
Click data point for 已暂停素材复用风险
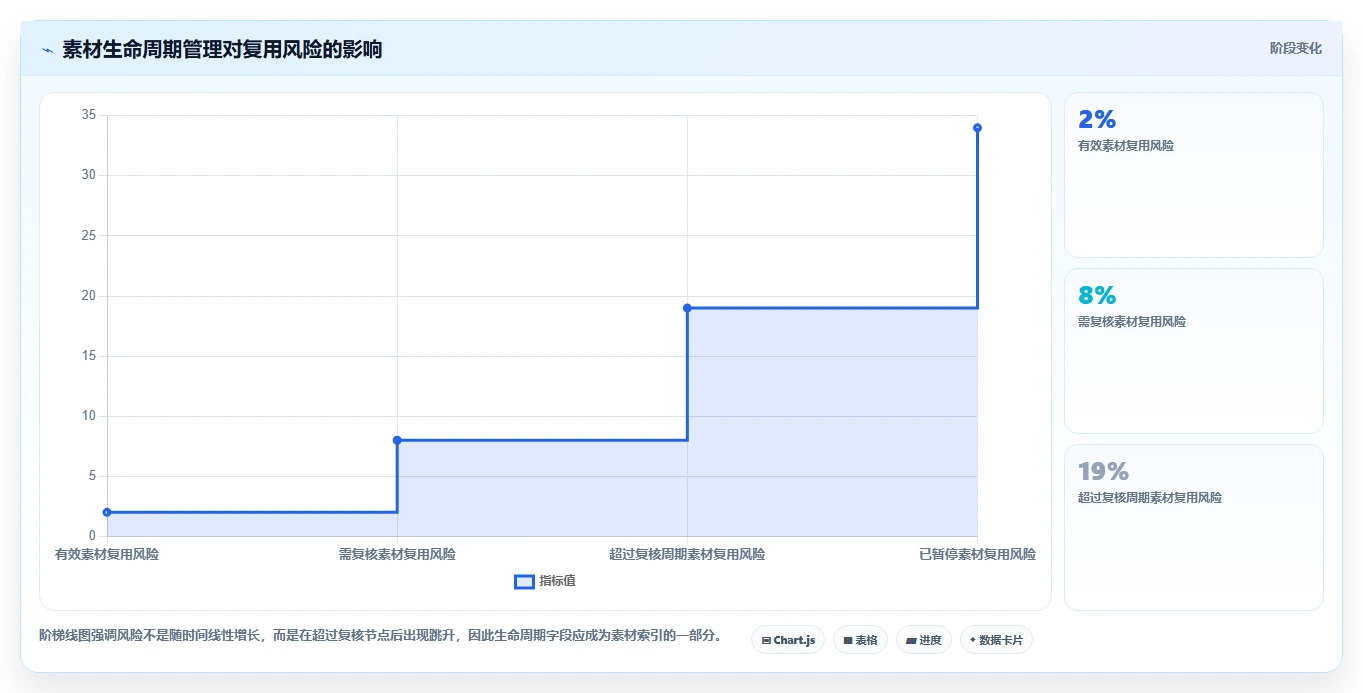tap(977, 127)
